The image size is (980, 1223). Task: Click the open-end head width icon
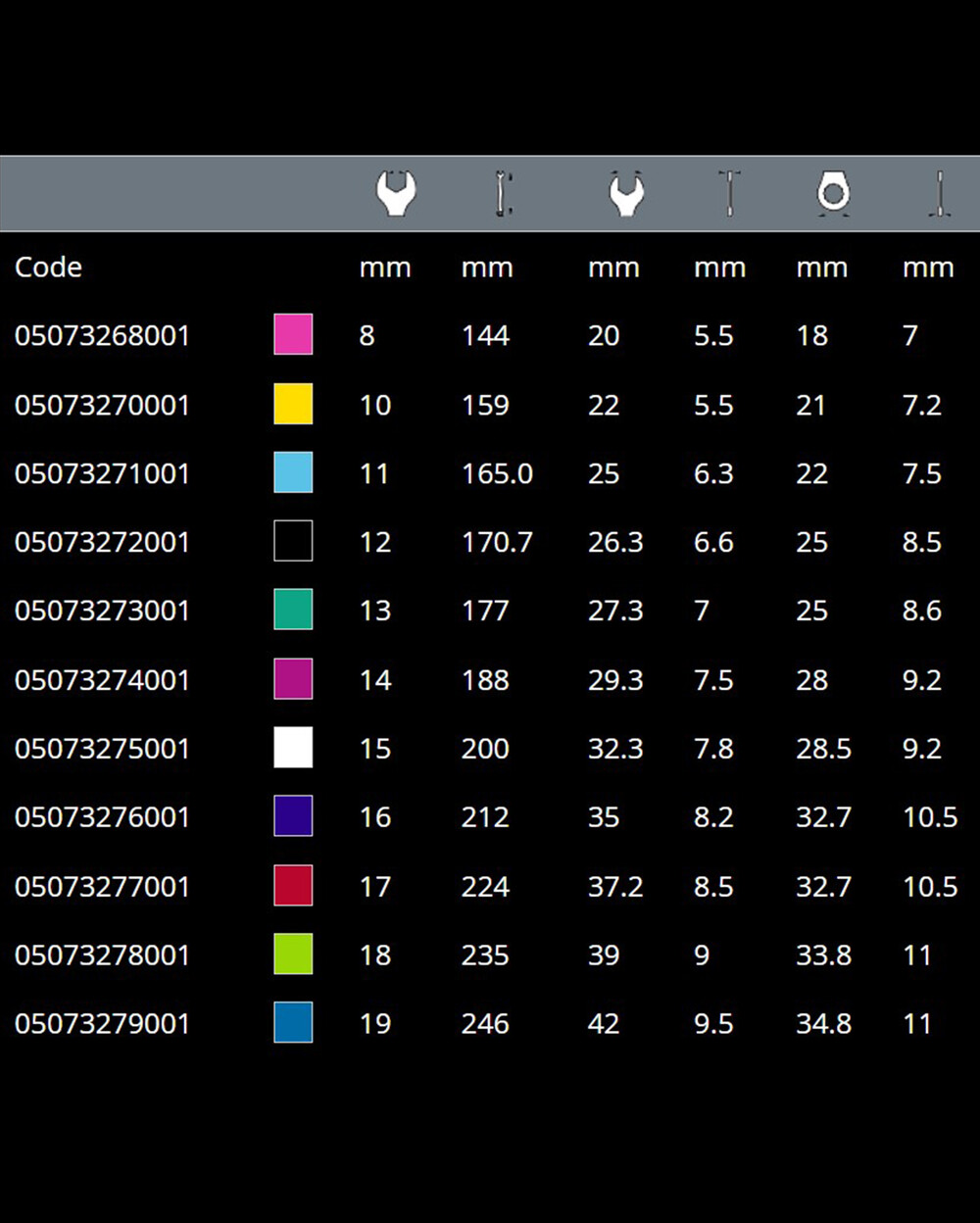[x=626, y=193]
